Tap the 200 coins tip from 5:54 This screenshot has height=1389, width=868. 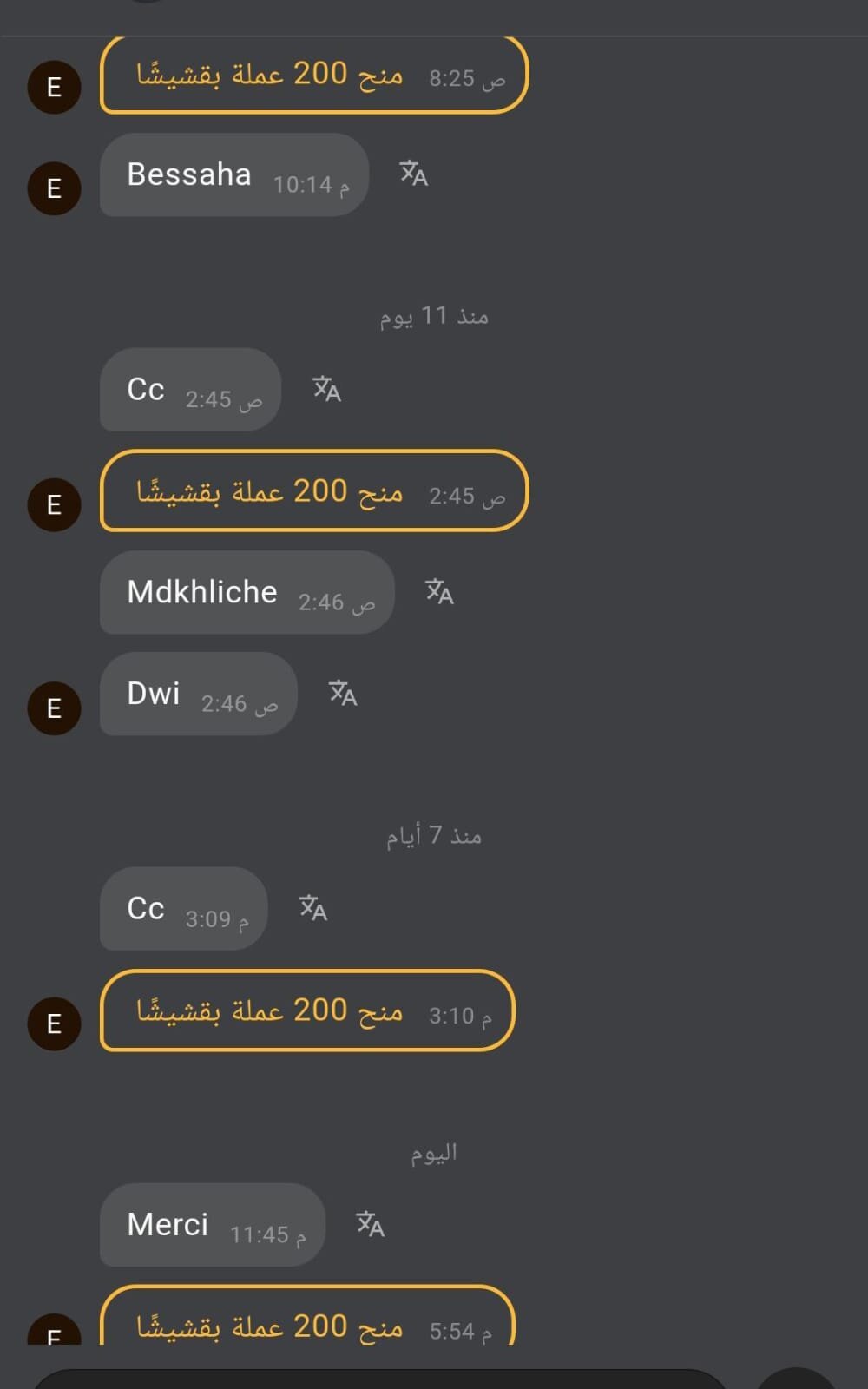307,1321
